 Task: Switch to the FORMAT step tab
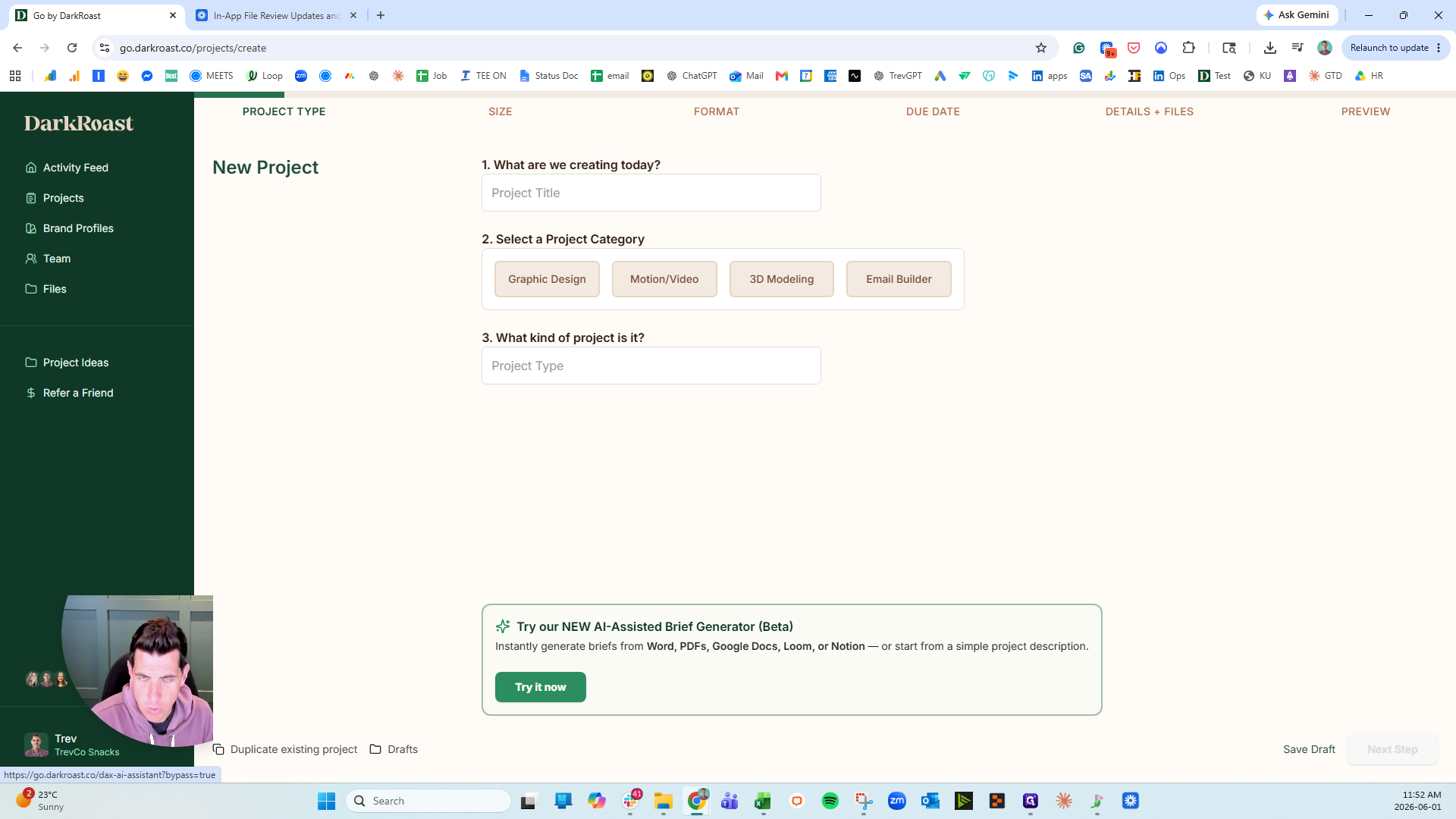click(716, 111)
